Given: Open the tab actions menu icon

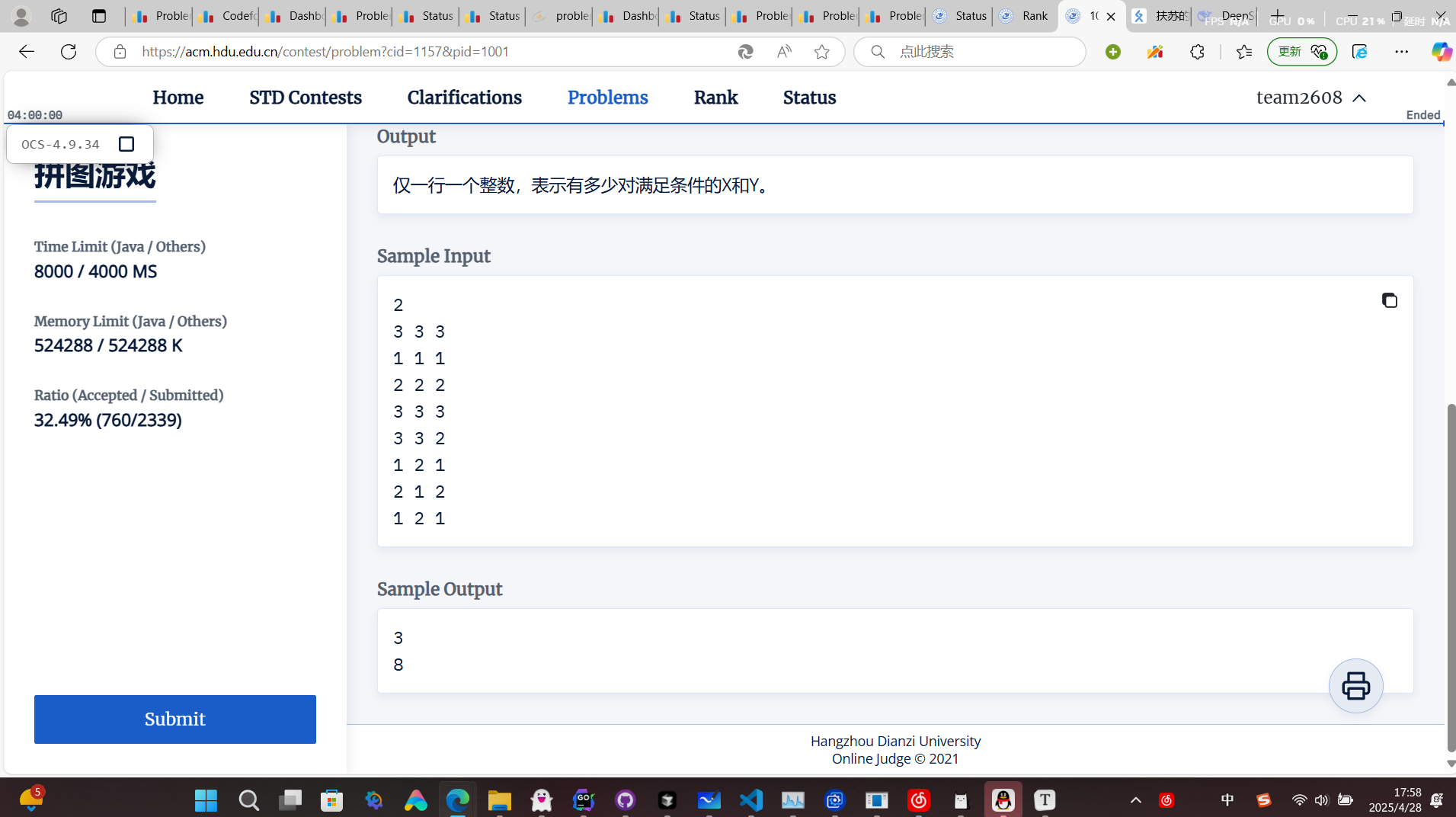Looking at the screenshot, I should click(x=99, y=15).
